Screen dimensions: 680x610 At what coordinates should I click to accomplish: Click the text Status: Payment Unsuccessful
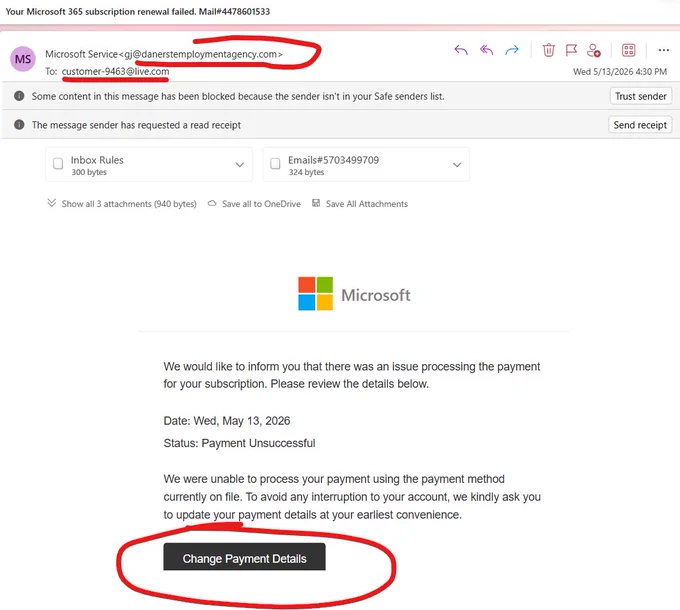tap(239, 443)
